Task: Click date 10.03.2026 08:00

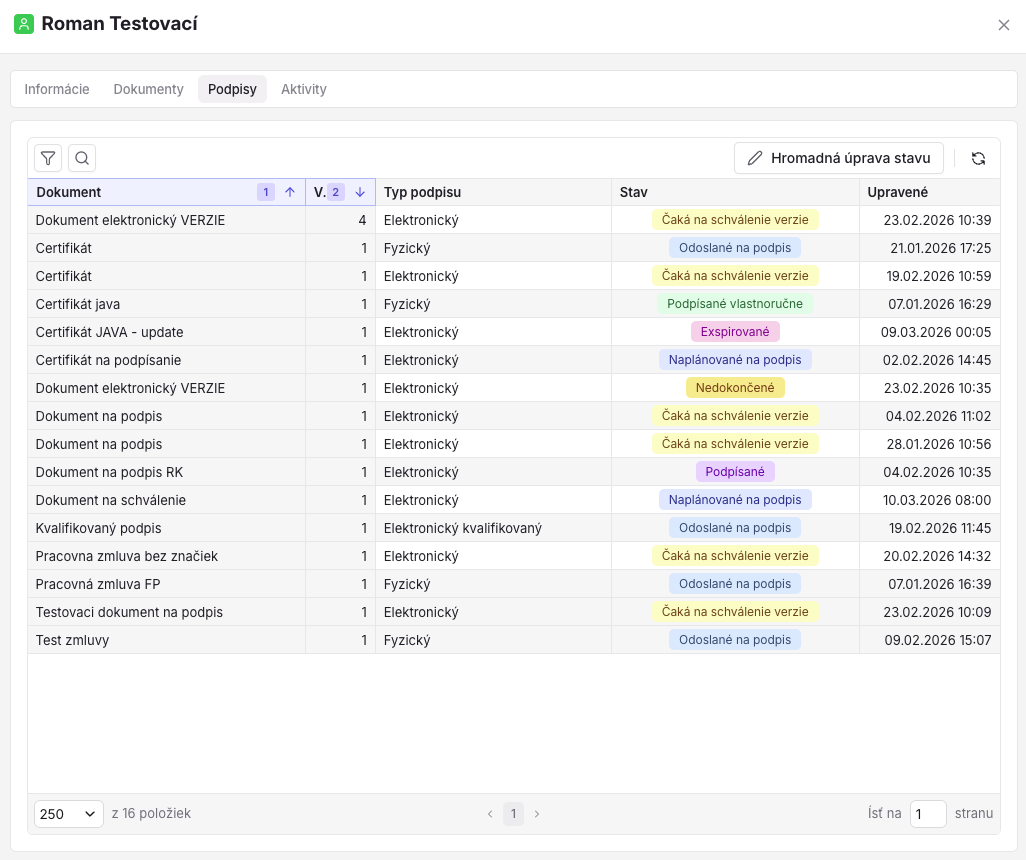Action: [937, 500]
